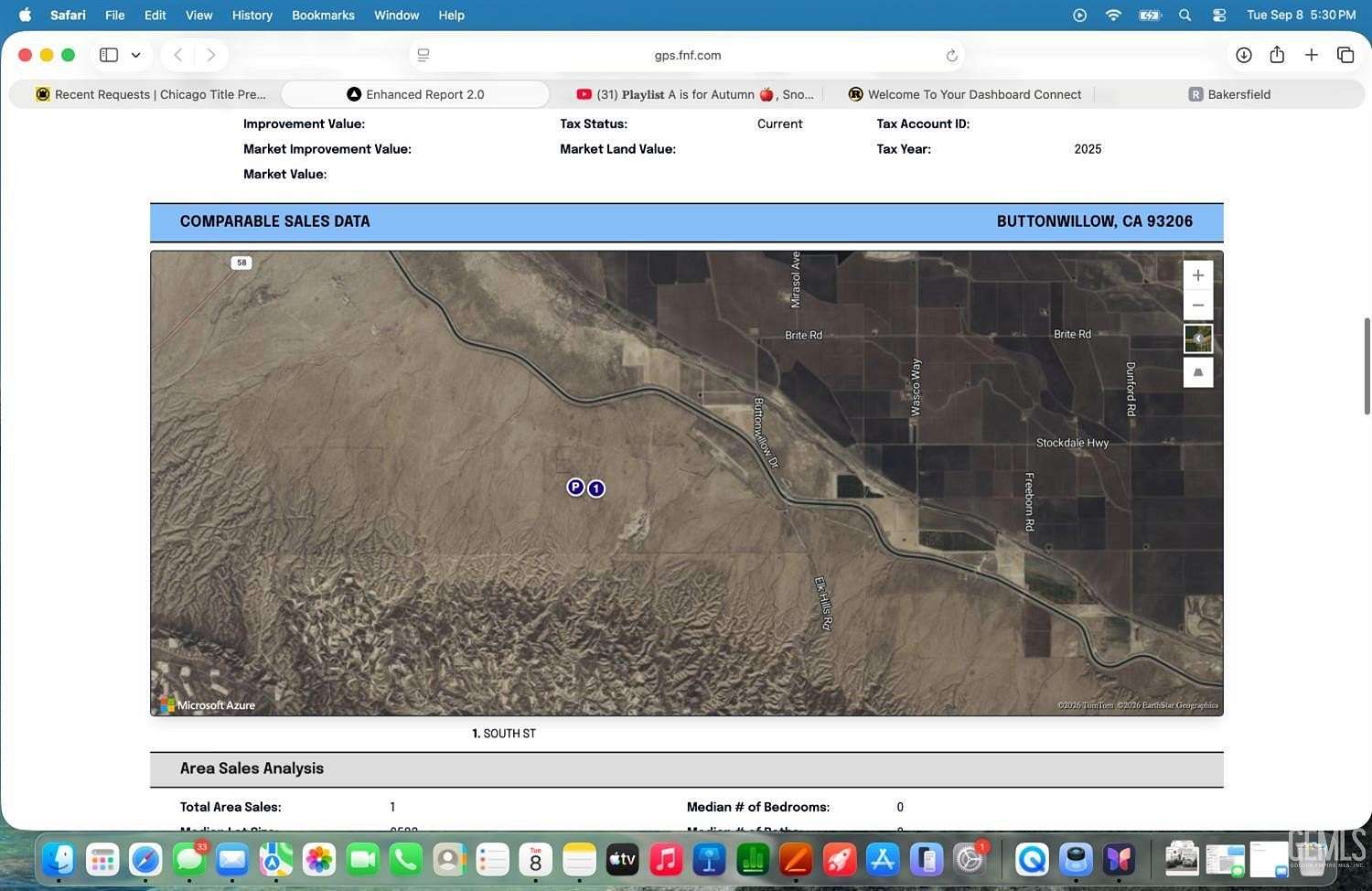Switch to Recent Requests Chicago Title tab
This screenshot has width=1372, height=891.
[151, 94]
